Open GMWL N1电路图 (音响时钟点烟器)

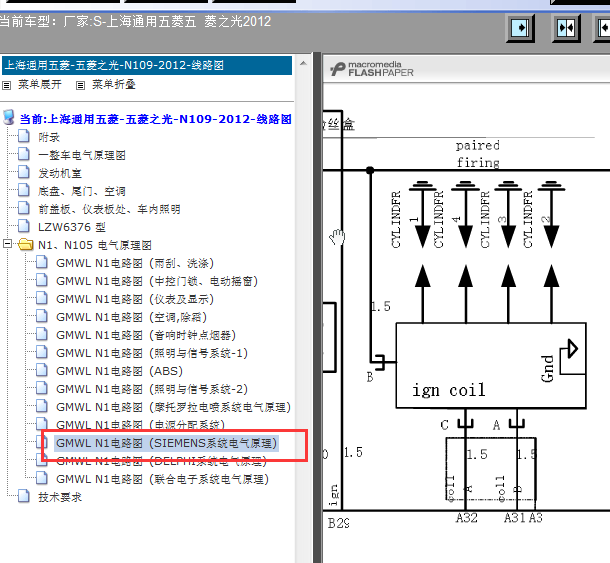(x=146, y=335)
